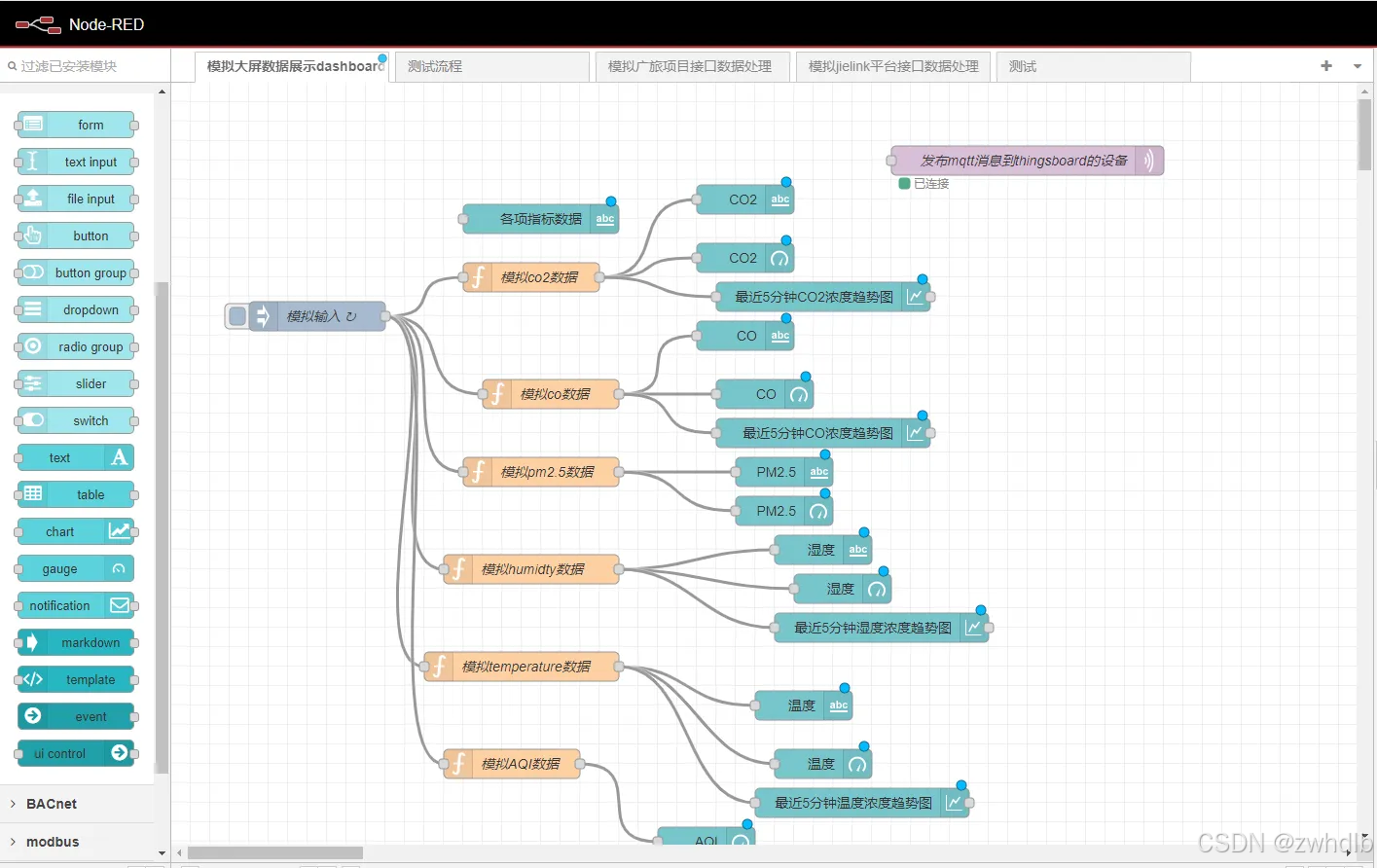Viewport: 1377px width, 868px height.
Task: Switch to the 模拟jielink平台接口数据处理 tab
Action: [891, 66]
